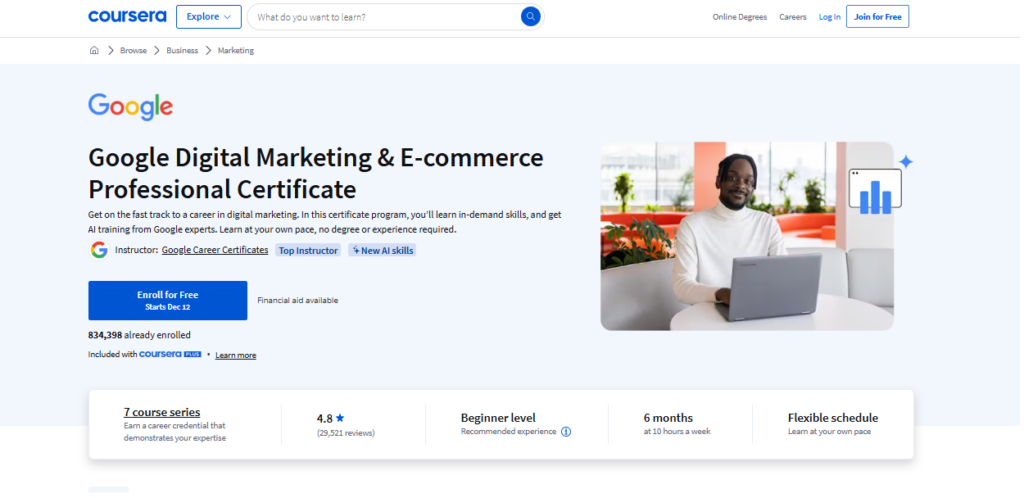
Task: Open the Google Career Certificates instructor link
Action: pos(215,250)
